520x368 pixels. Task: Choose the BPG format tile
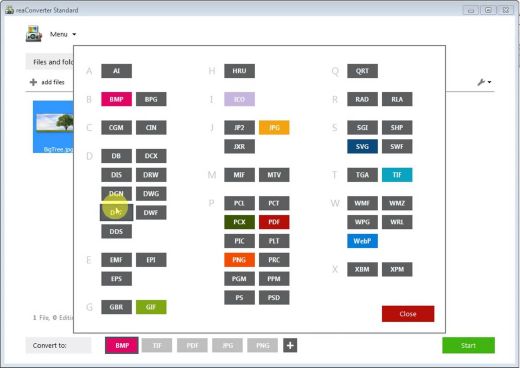click(151, 99)
